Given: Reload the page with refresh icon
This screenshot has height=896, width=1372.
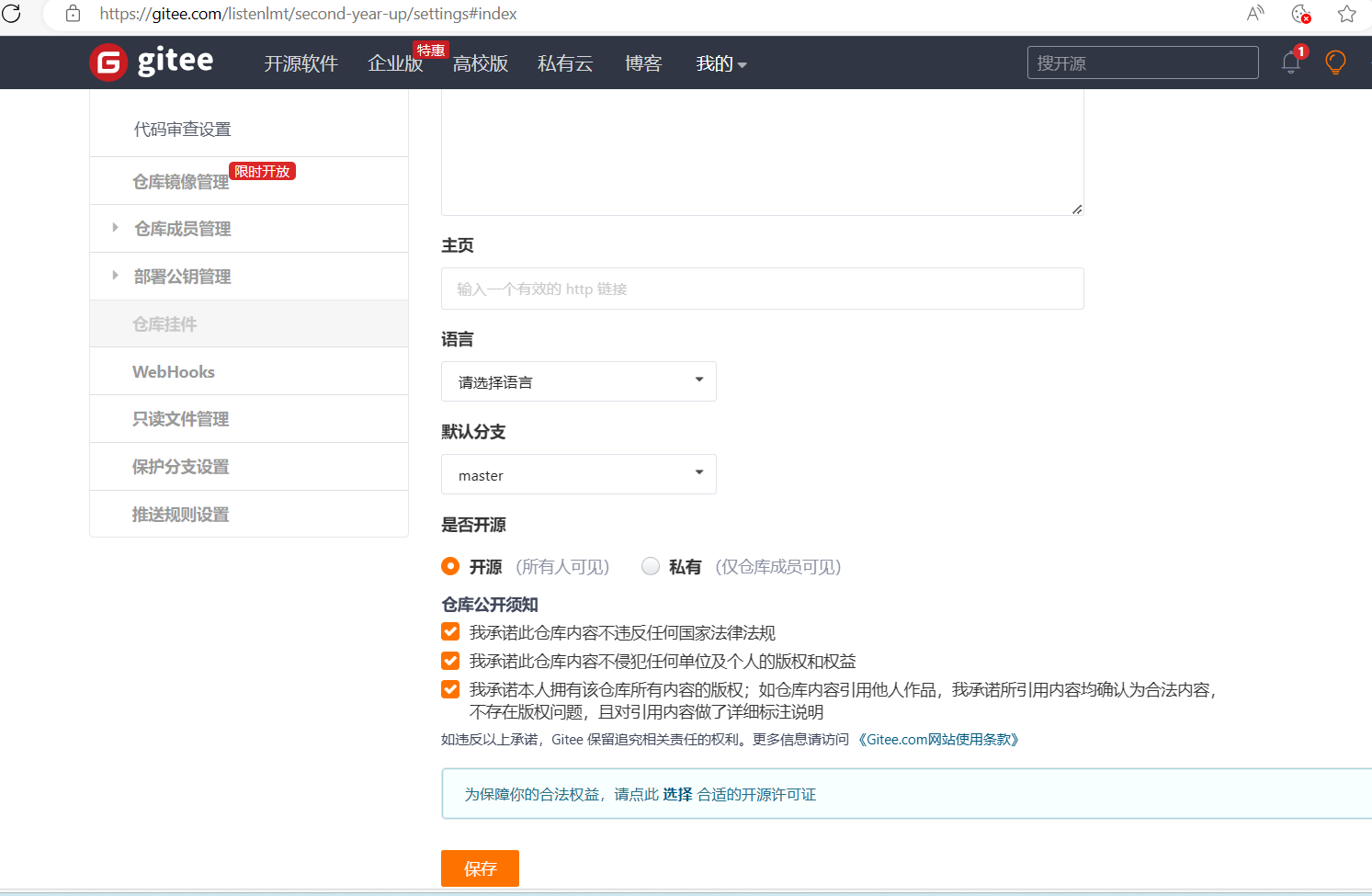Looking at the screenshot, I should (x=12, y=14).
